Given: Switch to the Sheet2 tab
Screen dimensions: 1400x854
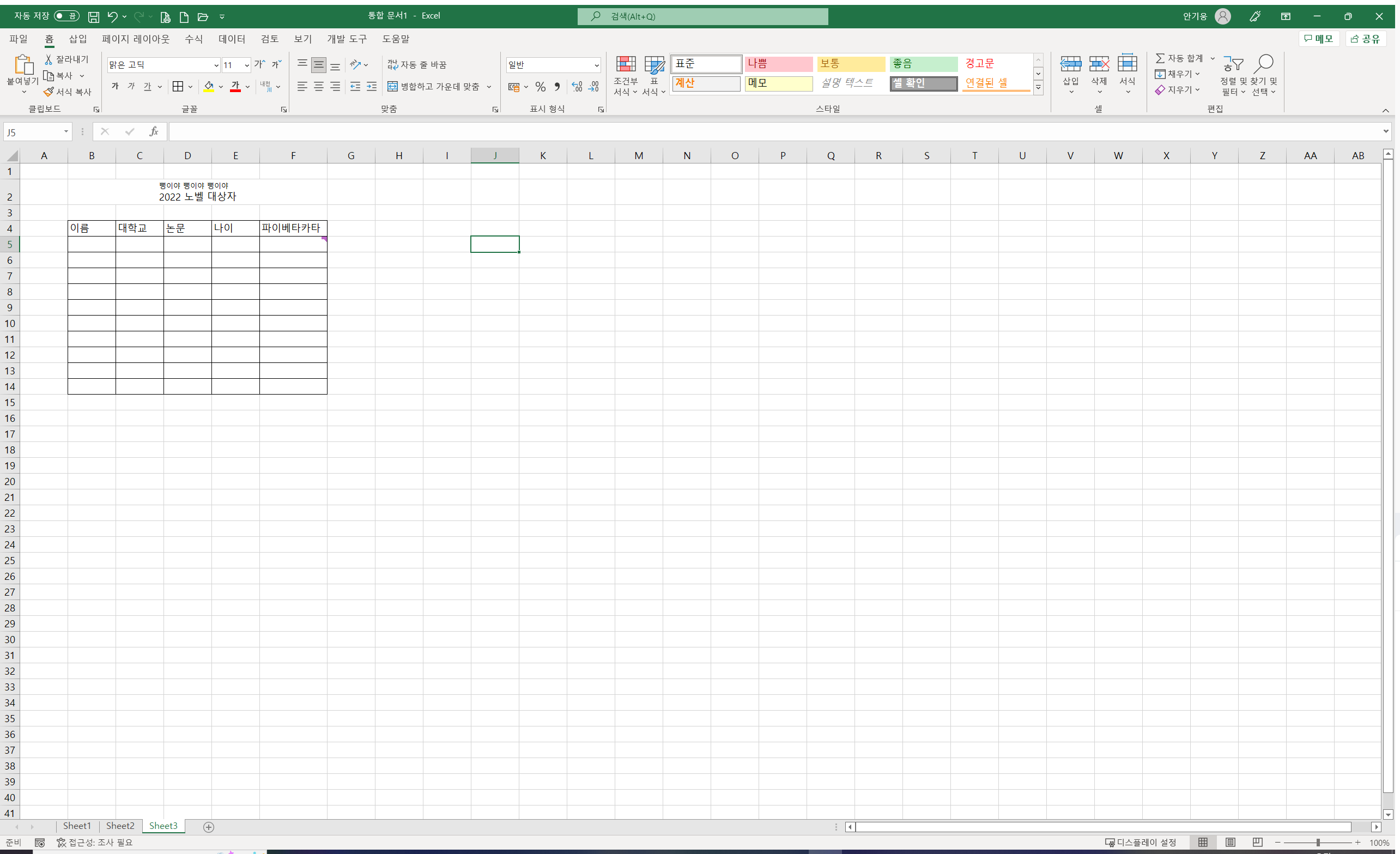Looking at the screenshot, I should pyautogui.click(x=120, y=826).
